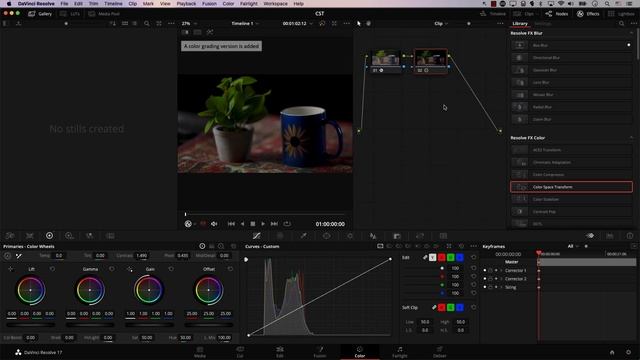Edit the Contrast value field
The height and width of the screenshot is (360, 640).
click(142, 256)
